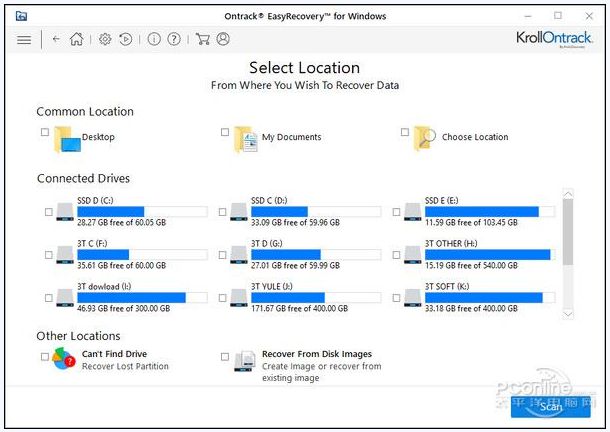Enable the 3T SOFT (K:) checkbox

396,298
